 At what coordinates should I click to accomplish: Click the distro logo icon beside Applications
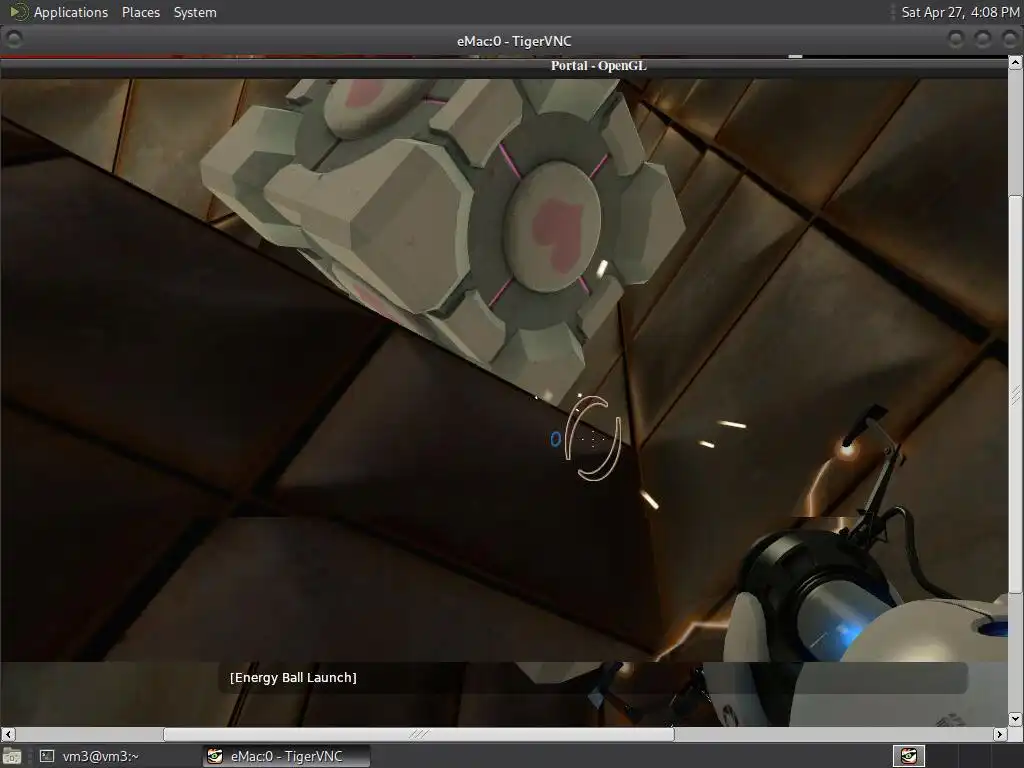18,12
